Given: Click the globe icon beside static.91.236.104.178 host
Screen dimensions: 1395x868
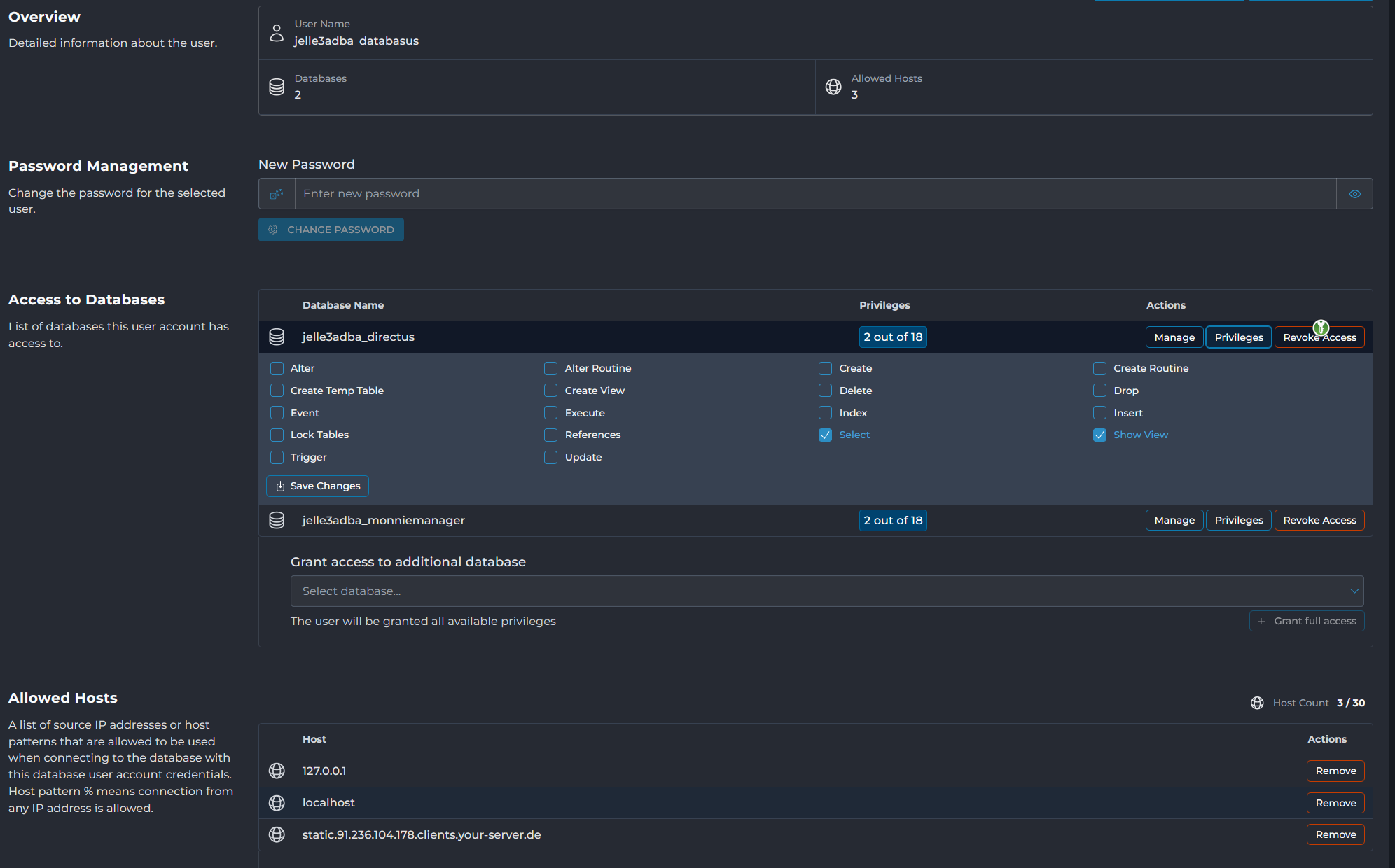Looking at the screenshot, I should [x=277, y=834].
